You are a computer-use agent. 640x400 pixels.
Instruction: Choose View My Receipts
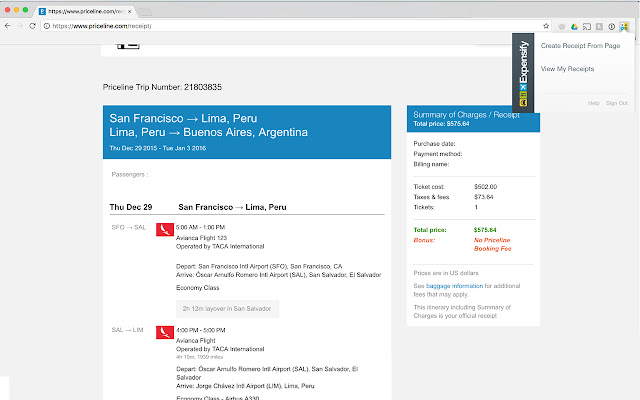click(x=567, y=69)
